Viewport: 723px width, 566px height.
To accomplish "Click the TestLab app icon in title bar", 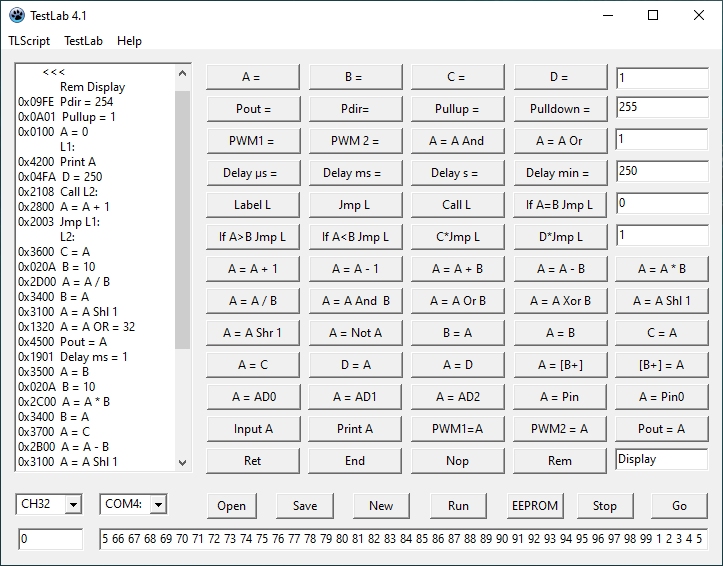I will [16, 15].
